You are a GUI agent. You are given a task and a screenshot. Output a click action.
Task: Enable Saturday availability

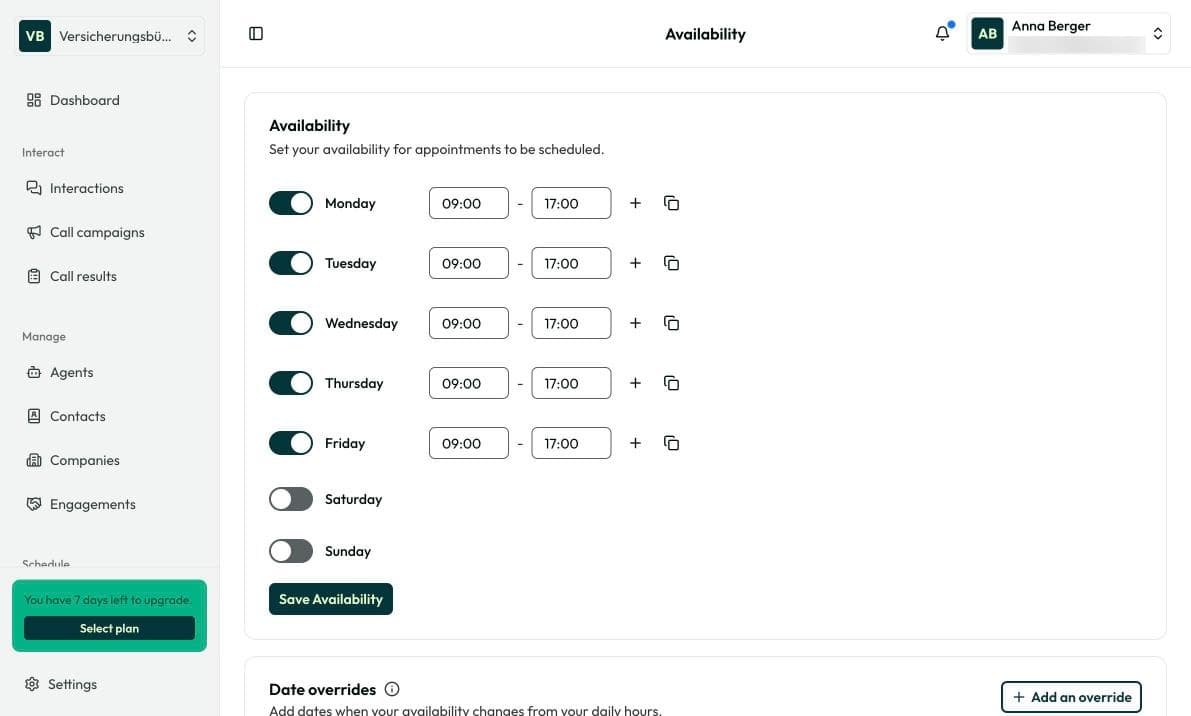point(291,499)
